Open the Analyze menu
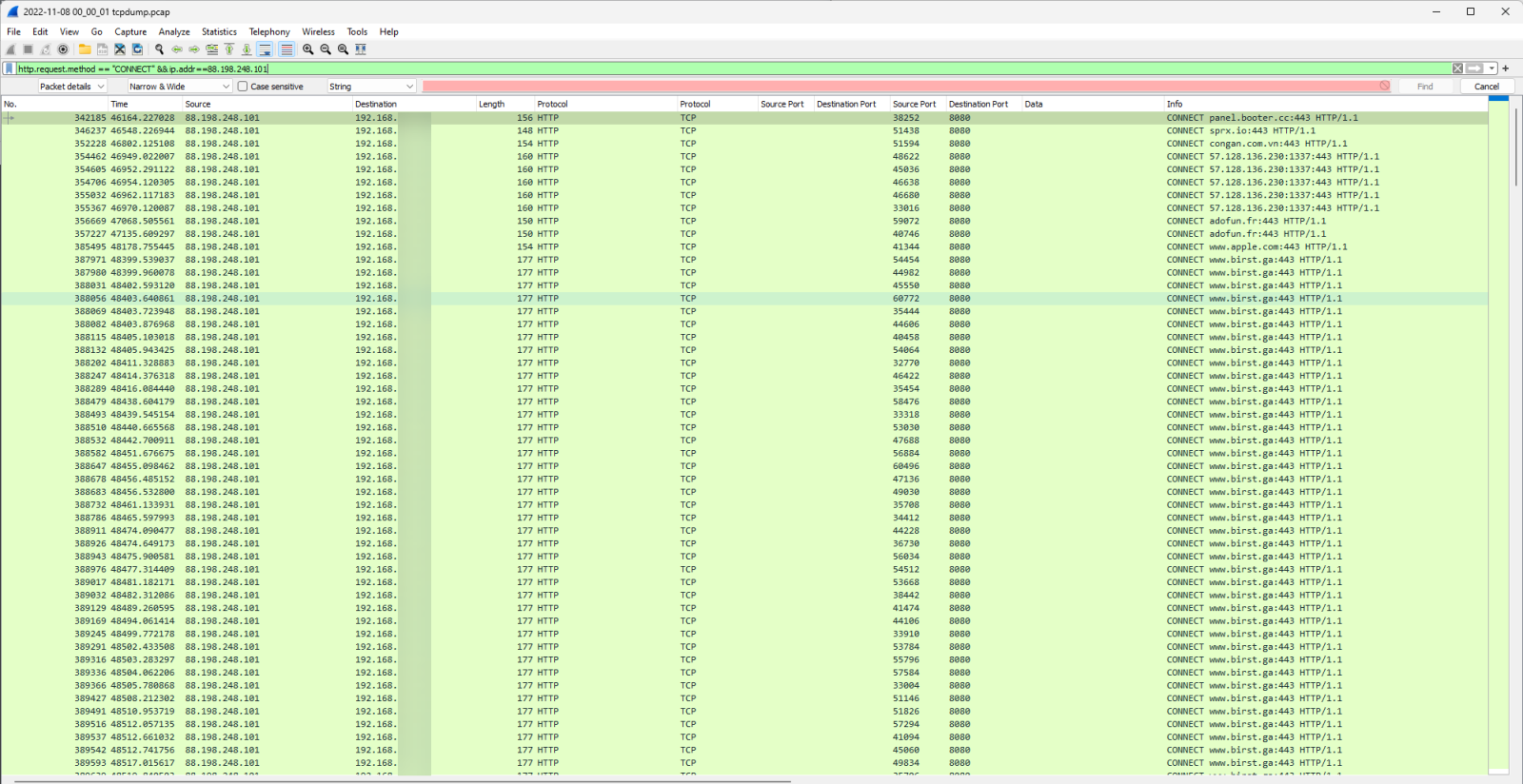The image size is (1523, 784). tap(174, 31)
